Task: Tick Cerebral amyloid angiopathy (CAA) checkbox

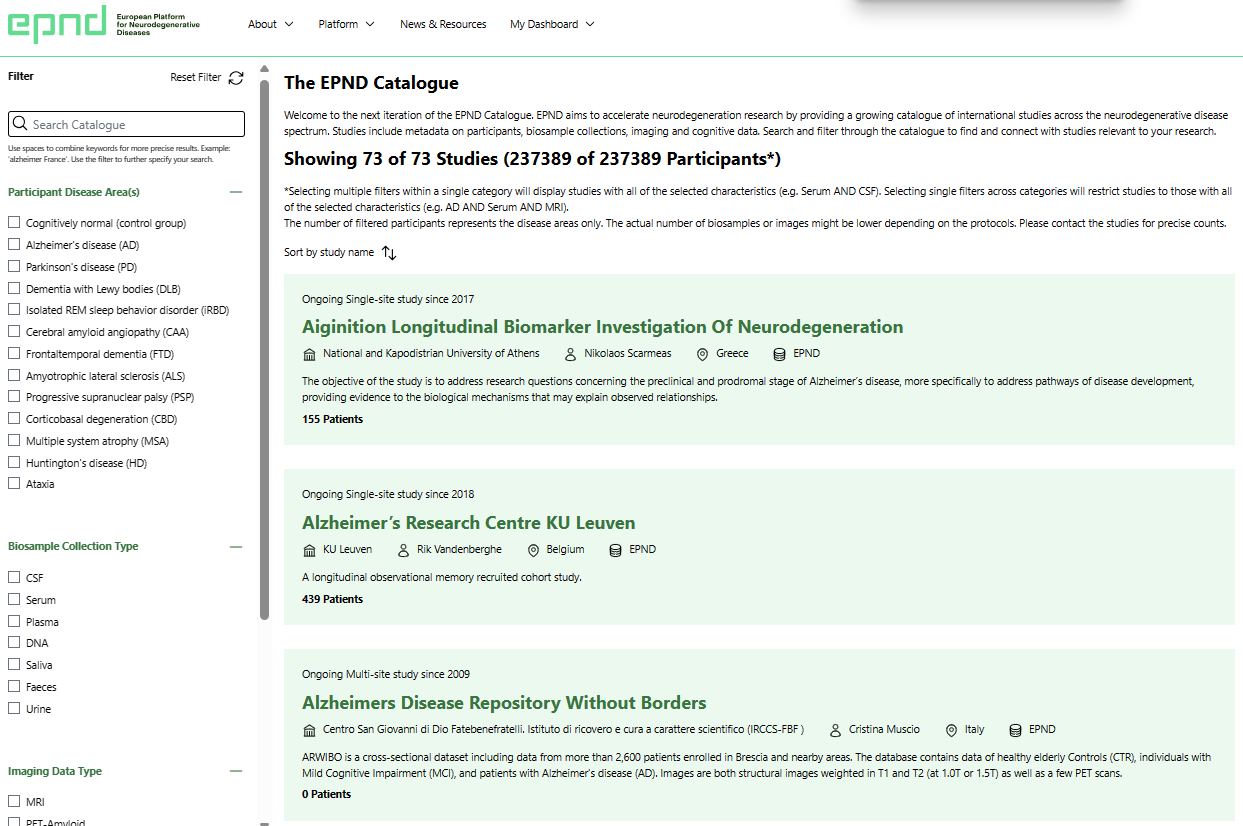Action: pos(14,332)
